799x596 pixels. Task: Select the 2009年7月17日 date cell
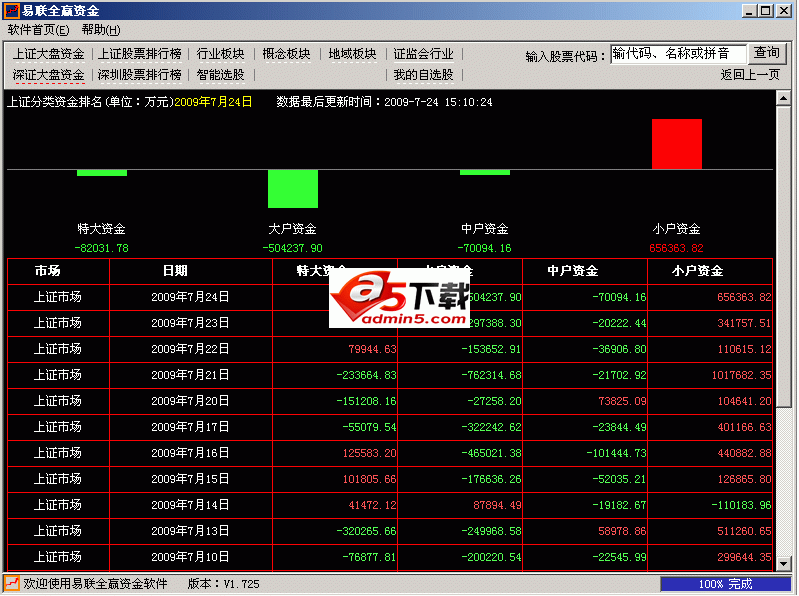pos(191,427)
